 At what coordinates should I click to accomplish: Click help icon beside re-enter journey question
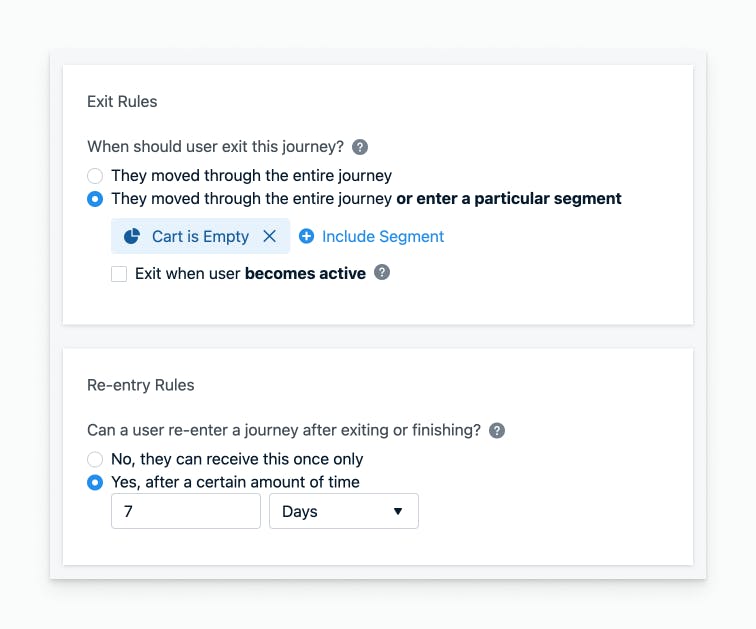click(x=497, y=430)
